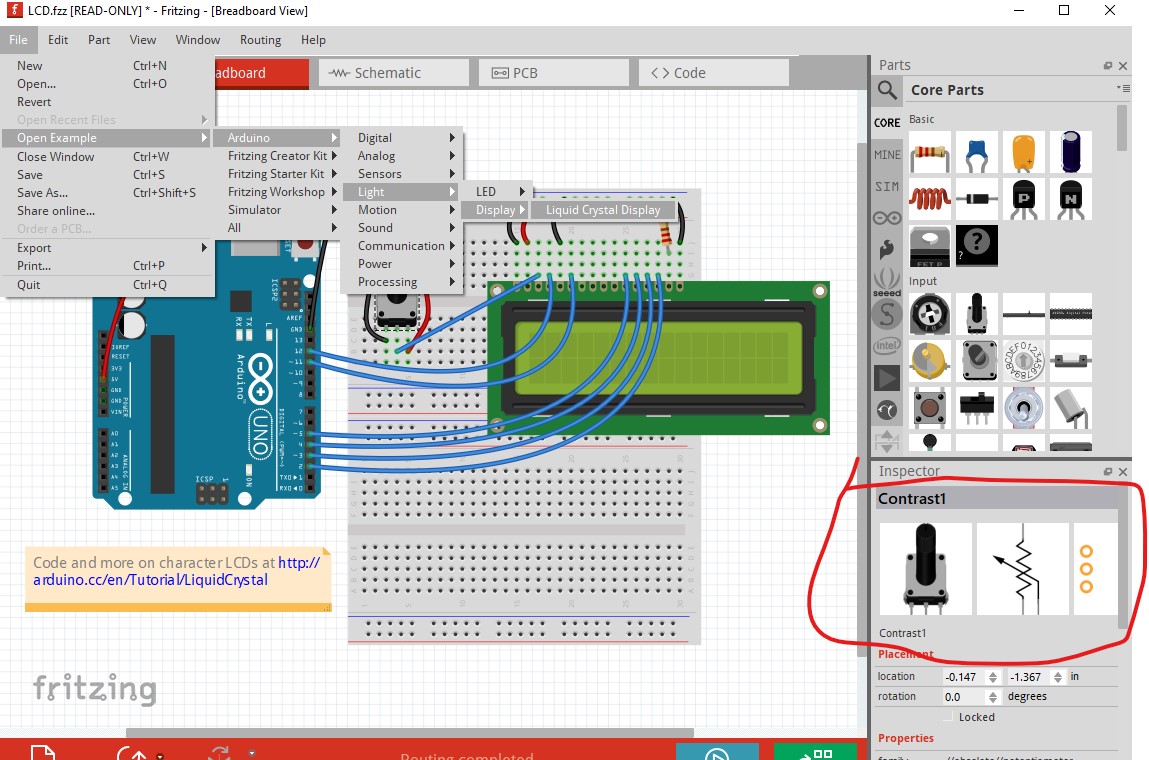Open the parts search magnifier
This screenshot has width=1149, height=760.
888,90
